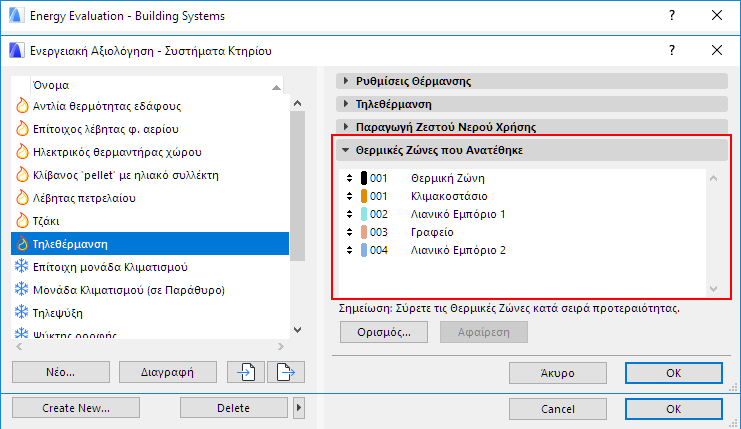Image resolution: width=741 pixels, height=429 pixels.
Task: Click the snowflake icon beside Τηλεψύξη
Action: pos(21,312)
